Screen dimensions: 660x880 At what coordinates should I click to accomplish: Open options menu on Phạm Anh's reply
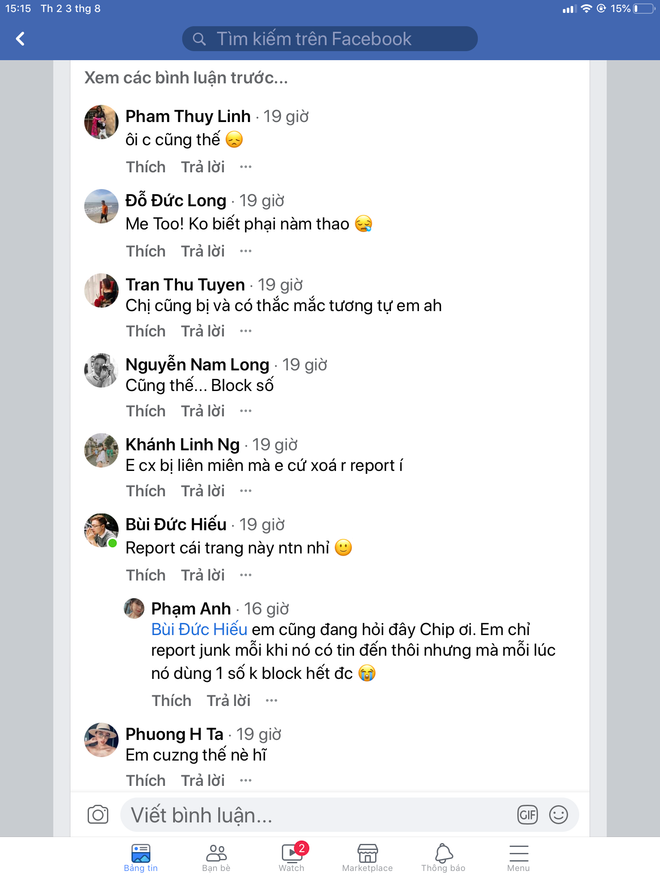pyautogui.click(x=271, y=700)
